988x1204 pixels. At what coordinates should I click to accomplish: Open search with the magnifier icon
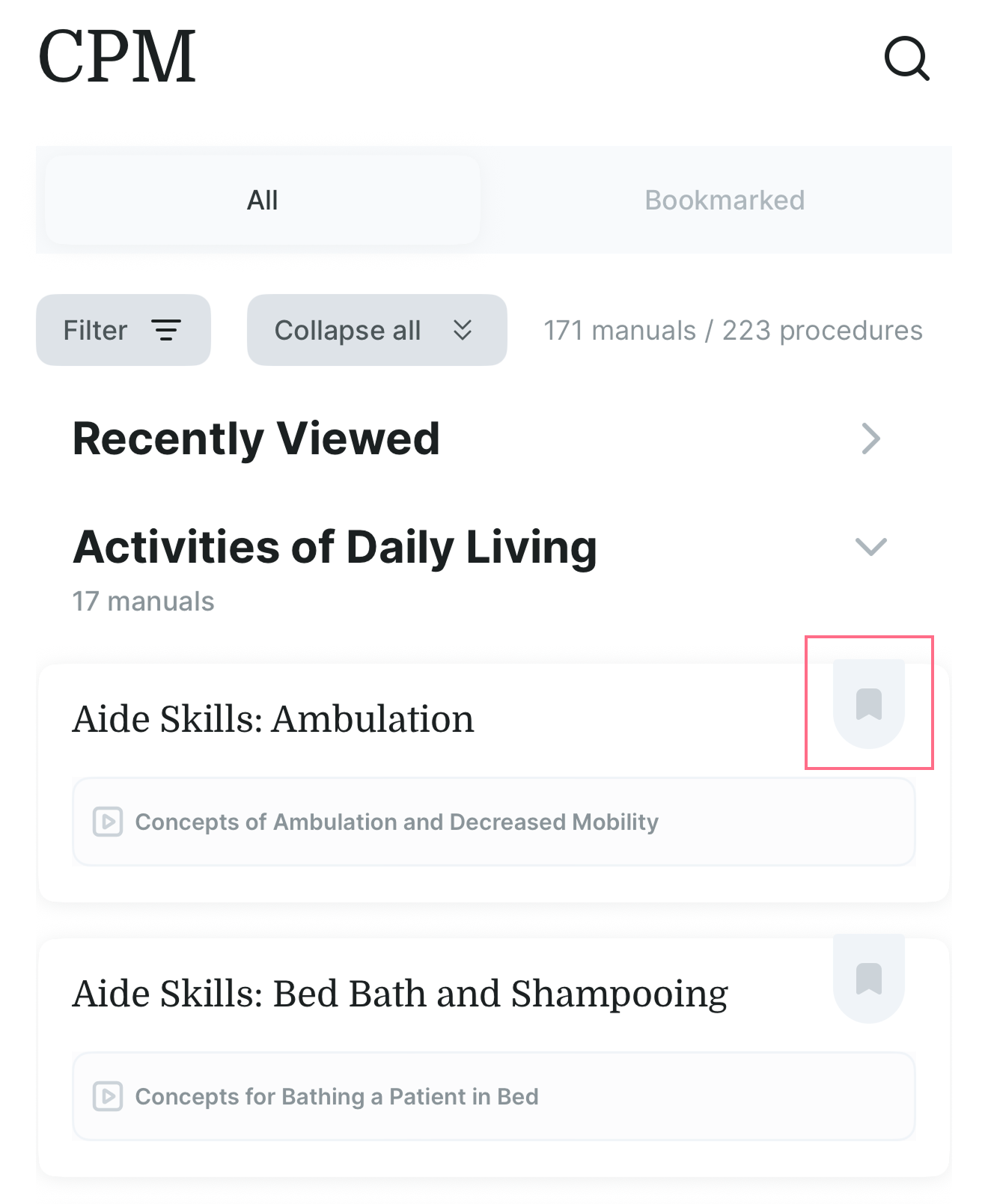(x=906, y=58)
